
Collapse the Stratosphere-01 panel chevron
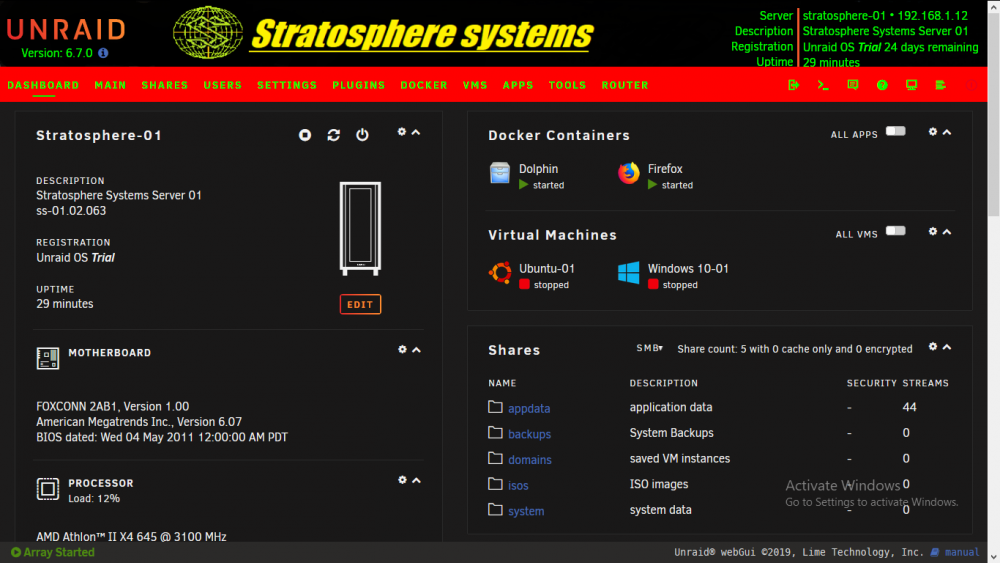[x=416, y=132]
